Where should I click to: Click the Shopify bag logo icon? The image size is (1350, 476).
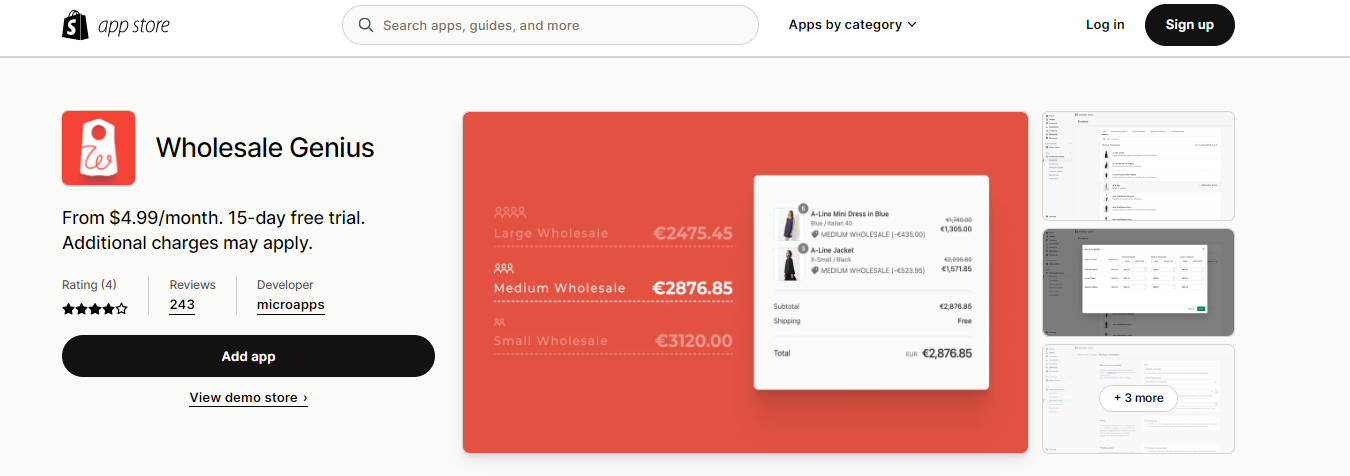point(76,25)
